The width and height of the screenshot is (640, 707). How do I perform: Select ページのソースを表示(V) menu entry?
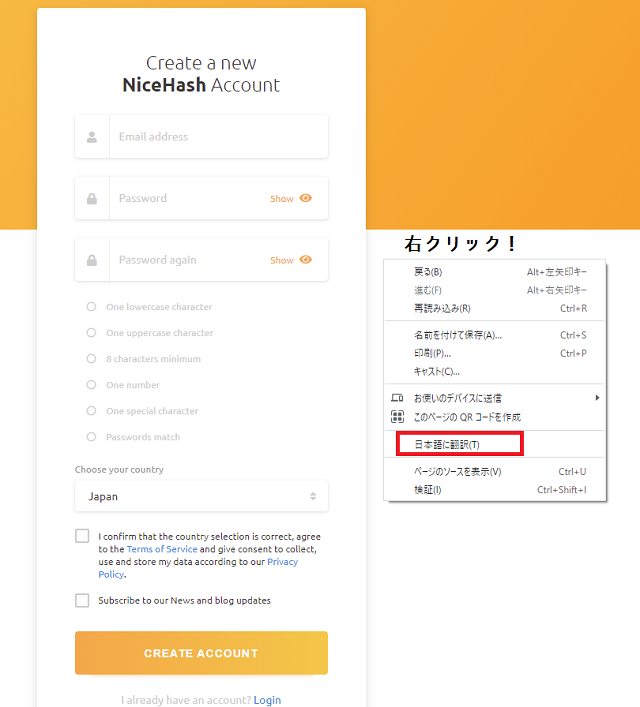coord(494,472)
